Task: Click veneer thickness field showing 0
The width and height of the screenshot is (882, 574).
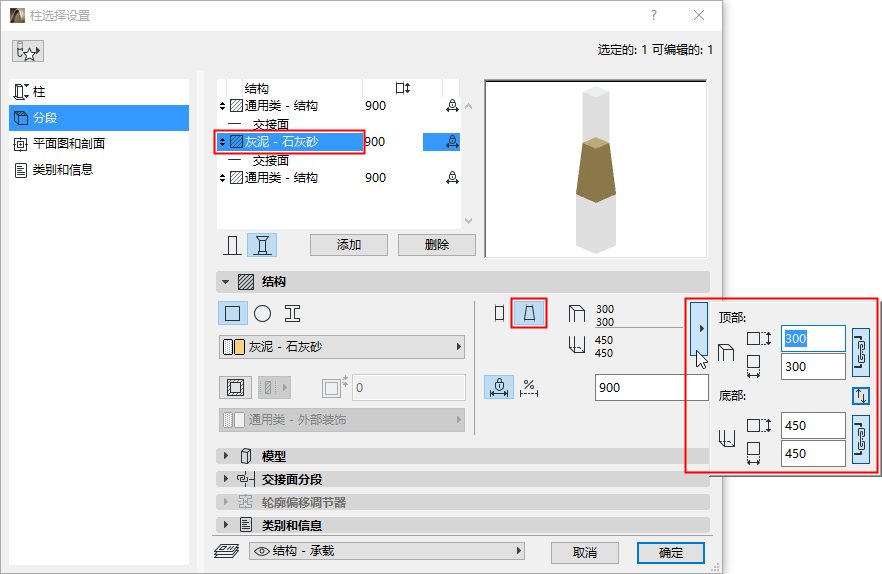Action: tap(408, 388)
